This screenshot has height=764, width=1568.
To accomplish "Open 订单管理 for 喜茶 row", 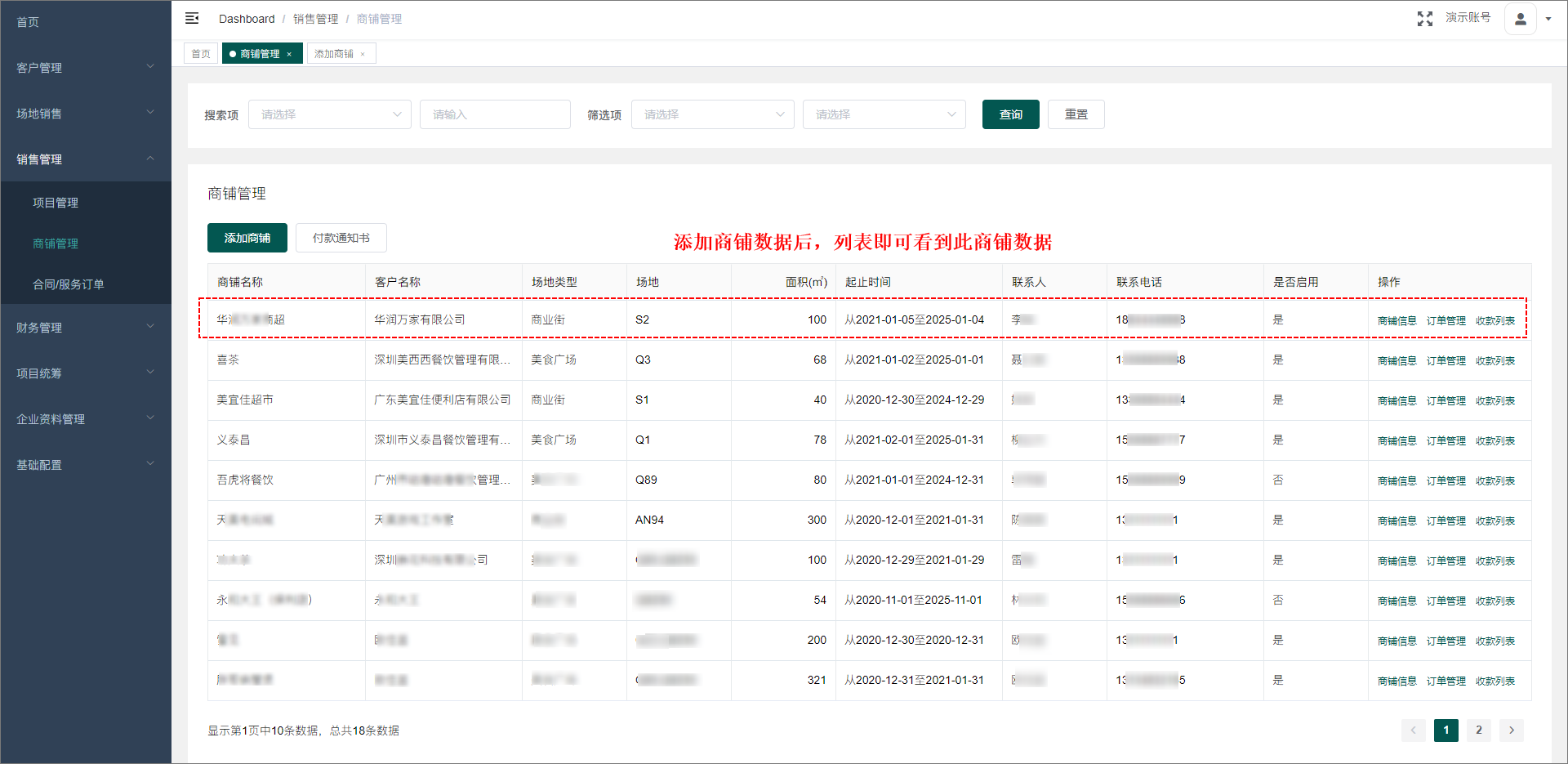I will click(1446, 360).
